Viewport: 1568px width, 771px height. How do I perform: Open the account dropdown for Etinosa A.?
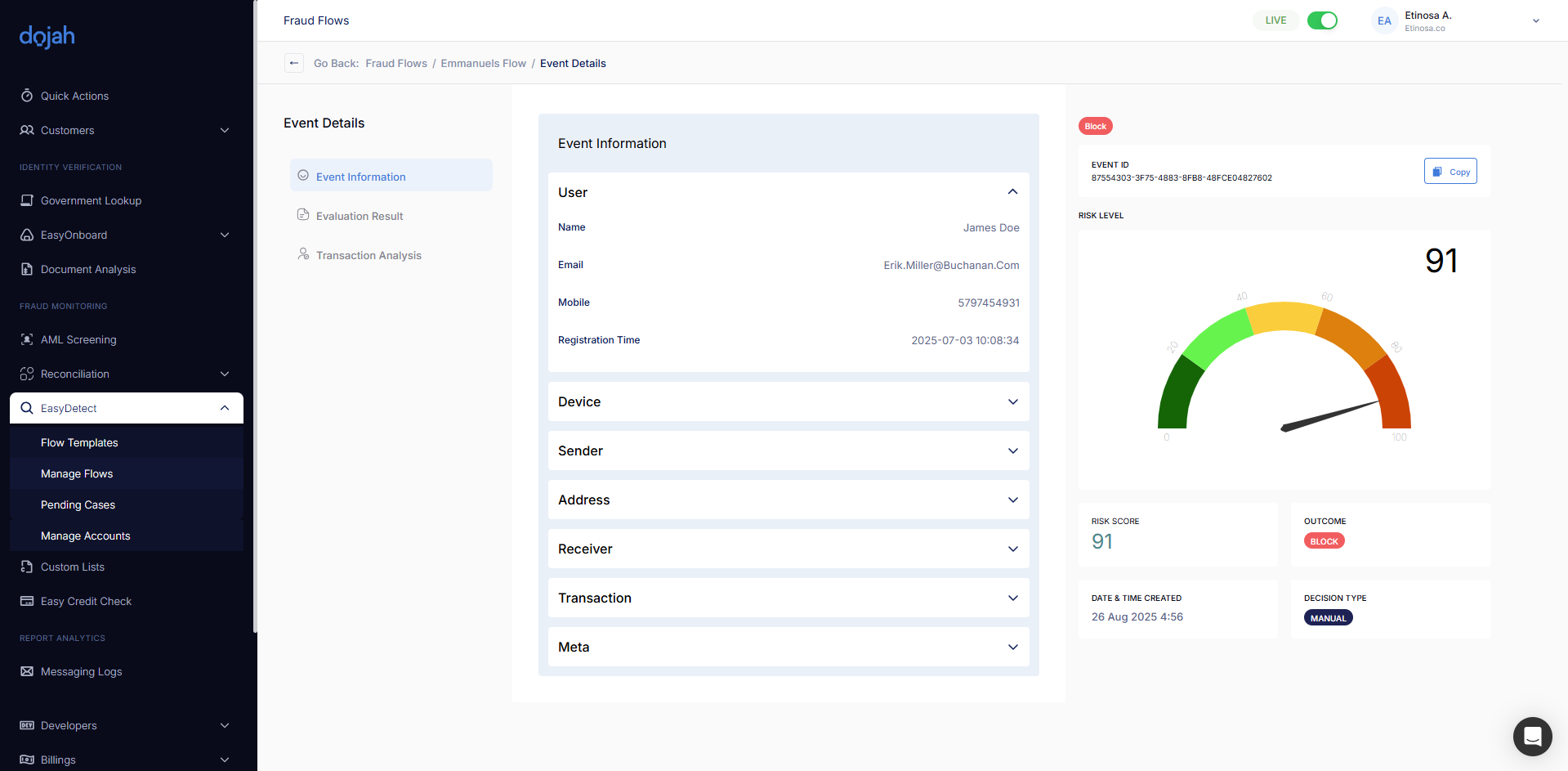[x=1535, y=21]
